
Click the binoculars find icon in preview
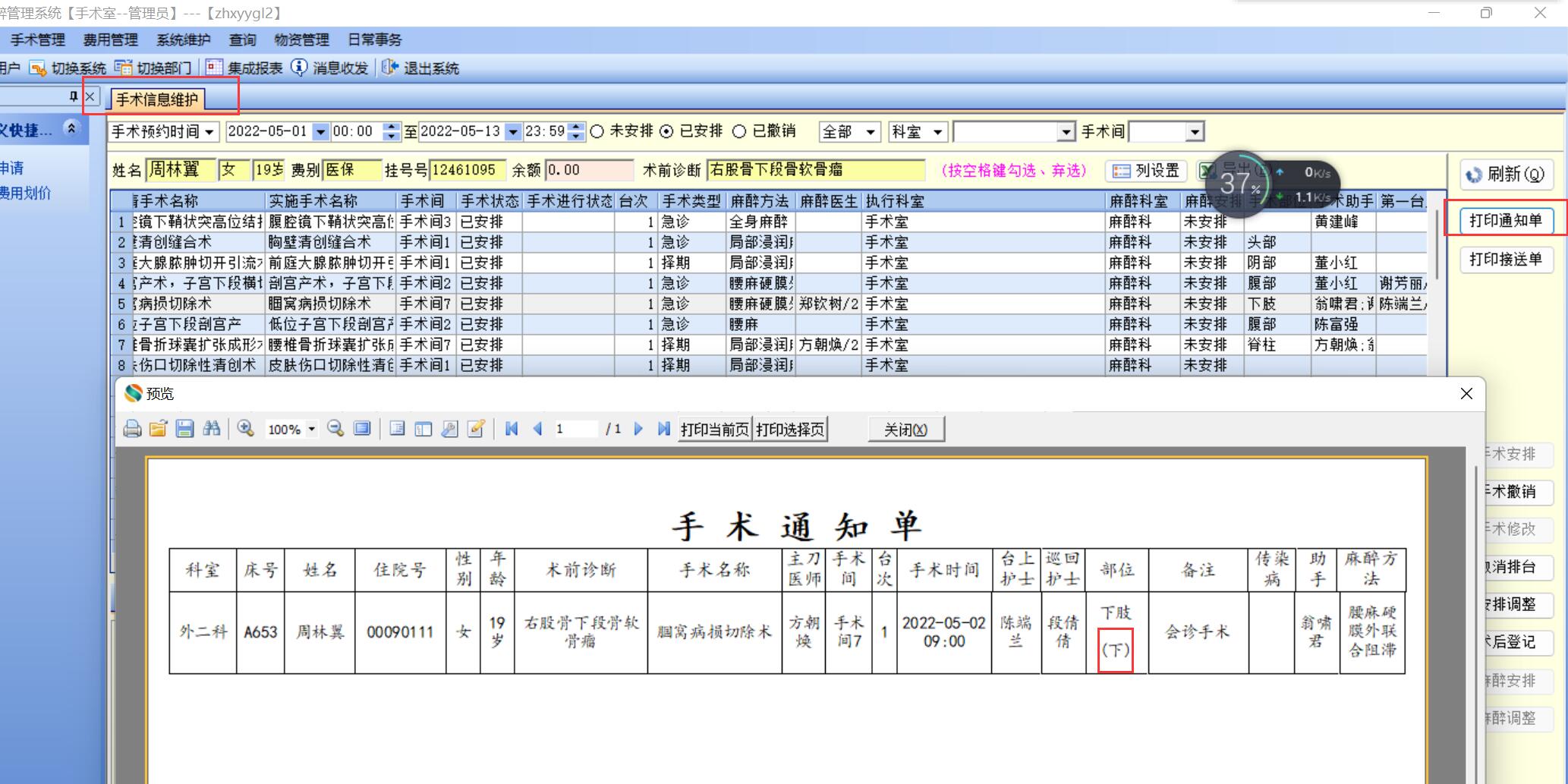tap(212, 429)
